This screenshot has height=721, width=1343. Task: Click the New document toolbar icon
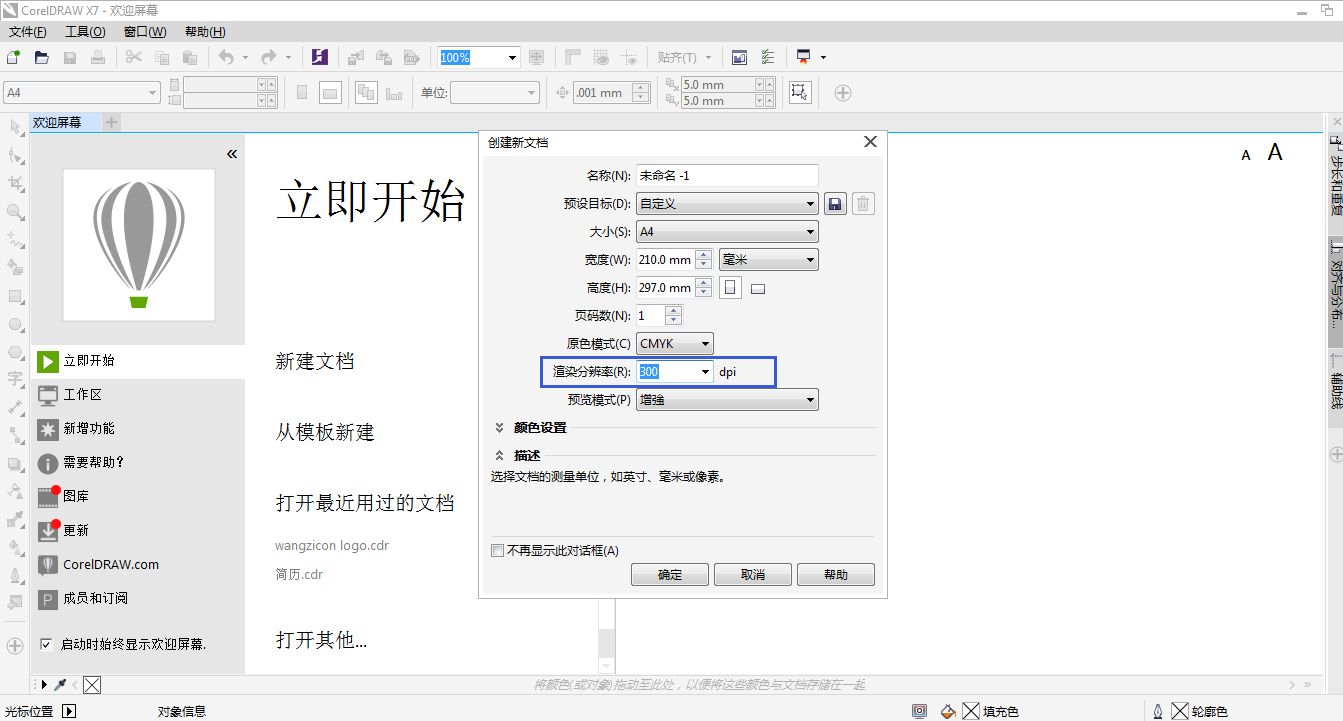pyautogui.click(x=14, y=57)
